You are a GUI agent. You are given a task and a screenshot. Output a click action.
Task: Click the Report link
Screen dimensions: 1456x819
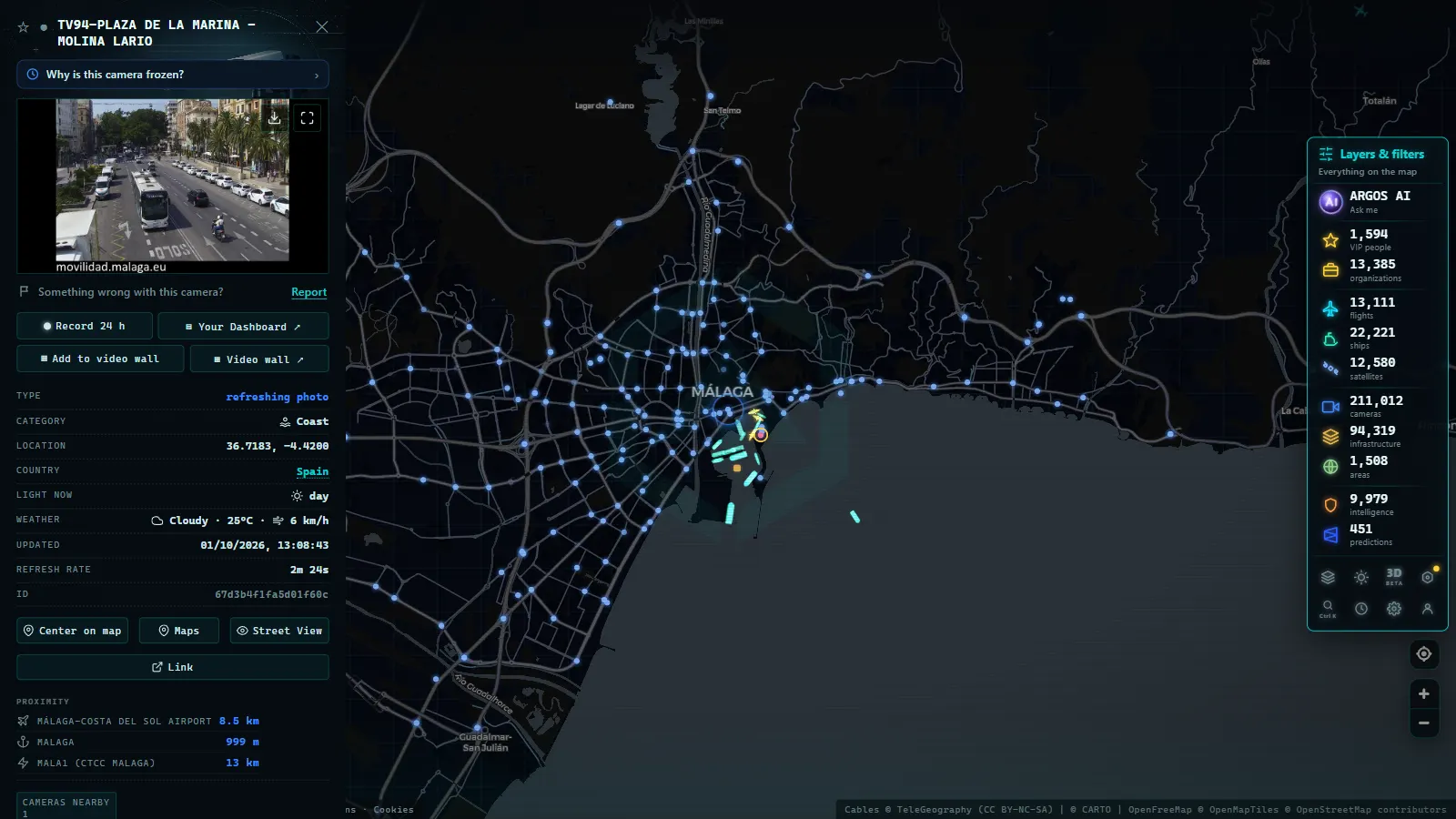pos(308,292)
